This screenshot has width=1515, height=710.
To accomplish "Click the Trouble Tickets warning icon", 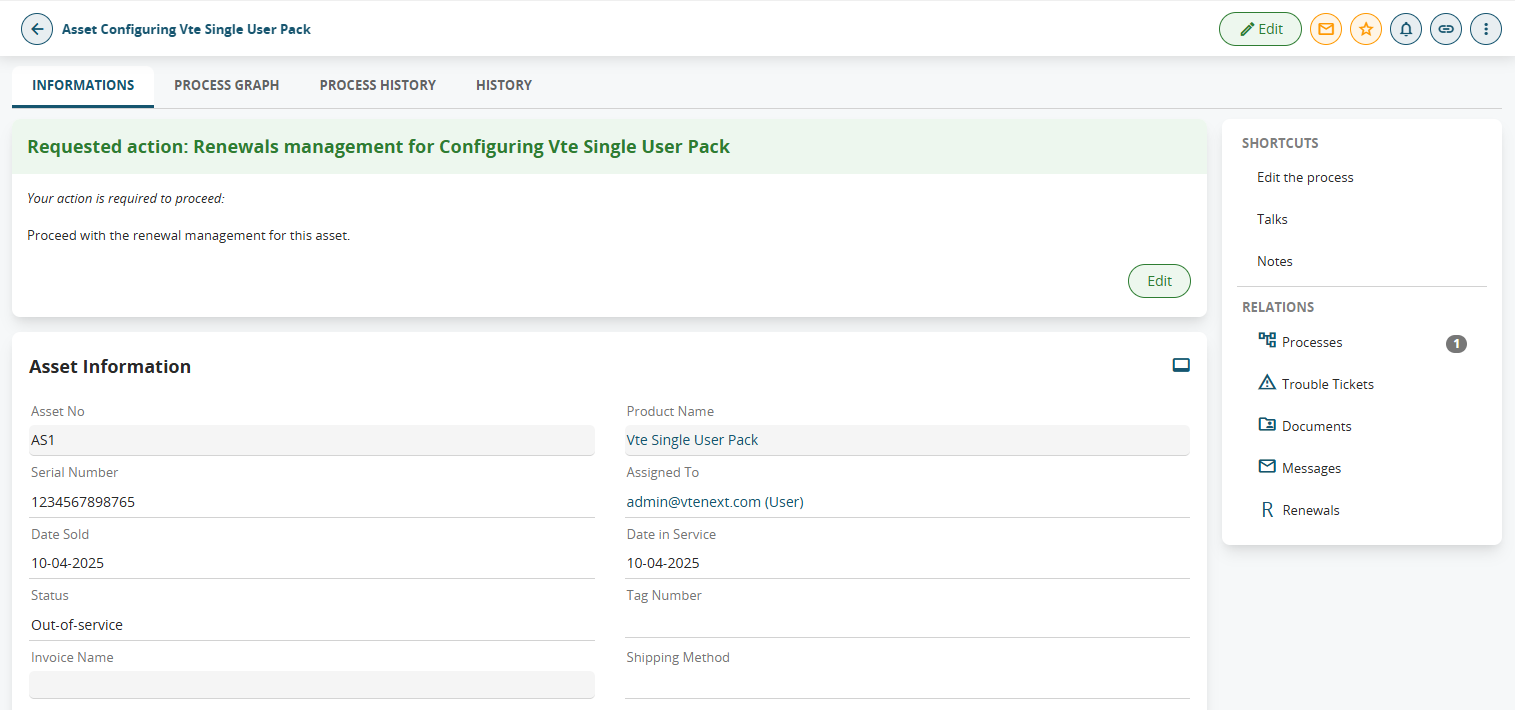I will click(1267, 383).
